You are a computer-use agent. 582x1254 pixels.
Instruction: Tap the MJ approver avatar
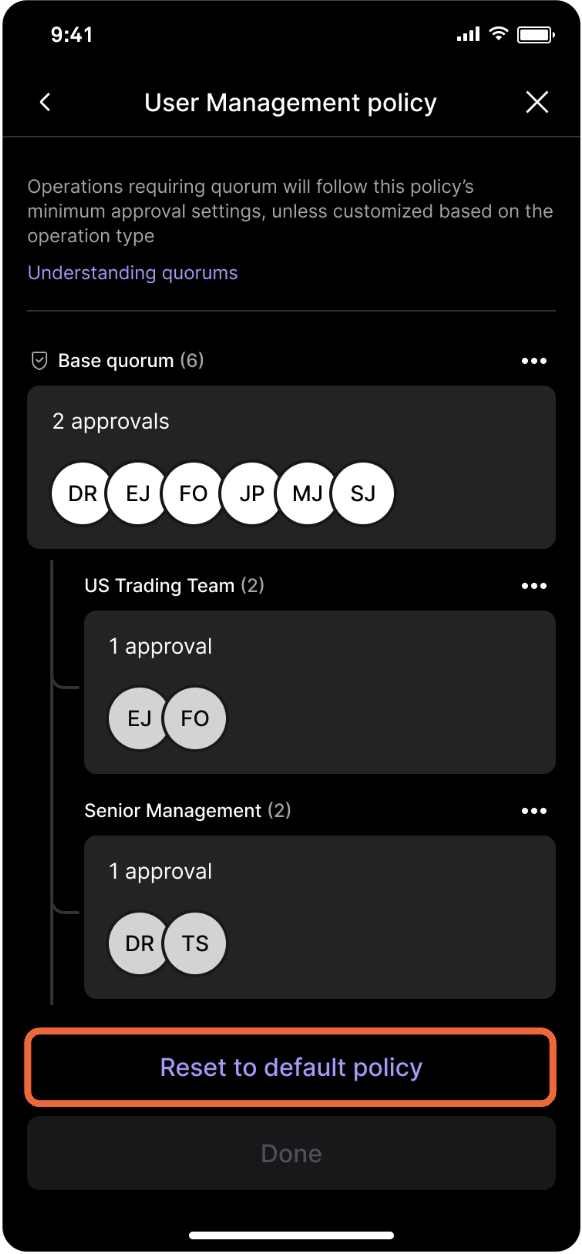click(x=307, y=493)
